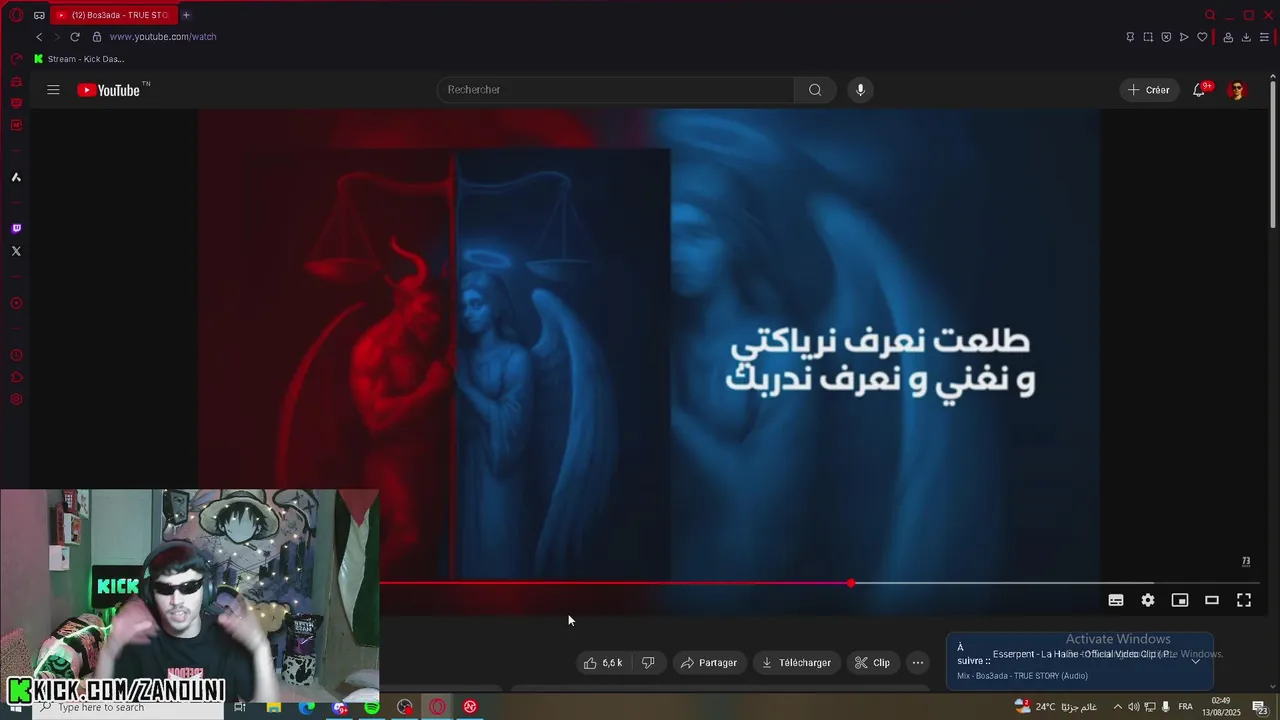Open the Opera sidebar X icon
Screen dimensions: 1280x720
pyautogui.click(x=16, y=251)
